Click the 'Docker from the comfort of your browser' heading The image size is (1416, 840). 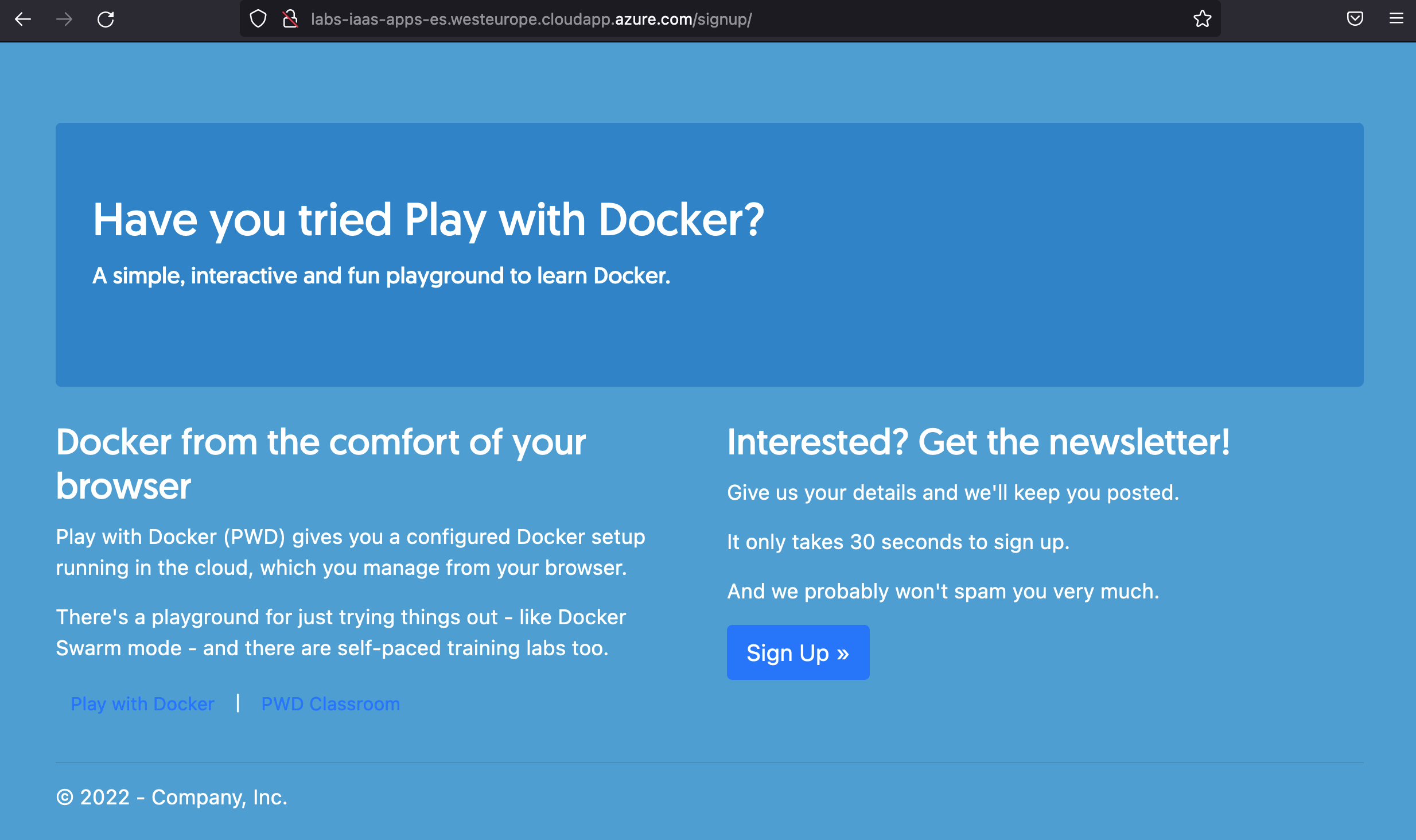[321, 464]
